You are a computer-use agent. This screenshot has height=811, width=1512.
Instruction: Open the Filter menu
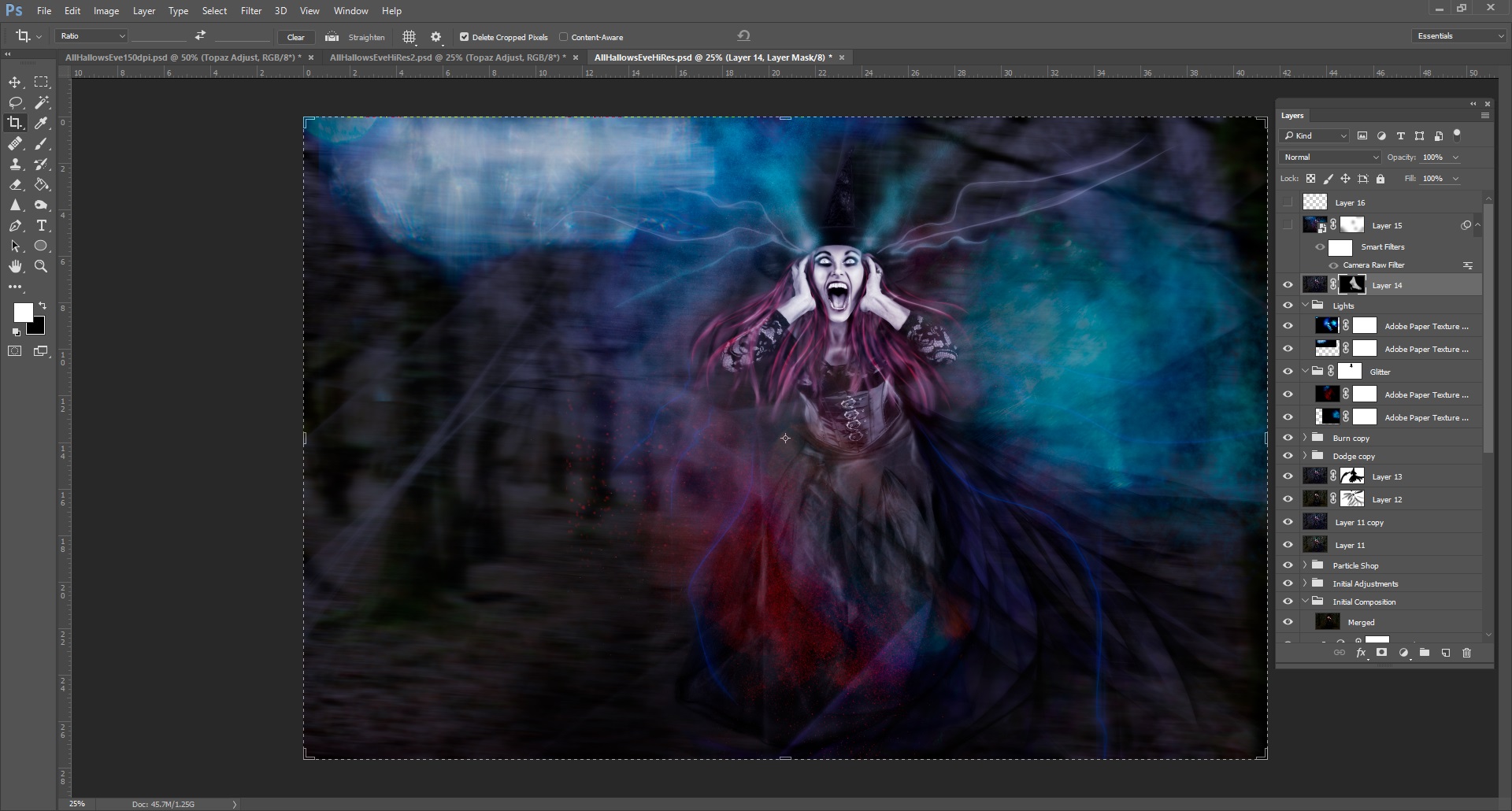pos(250,10)
